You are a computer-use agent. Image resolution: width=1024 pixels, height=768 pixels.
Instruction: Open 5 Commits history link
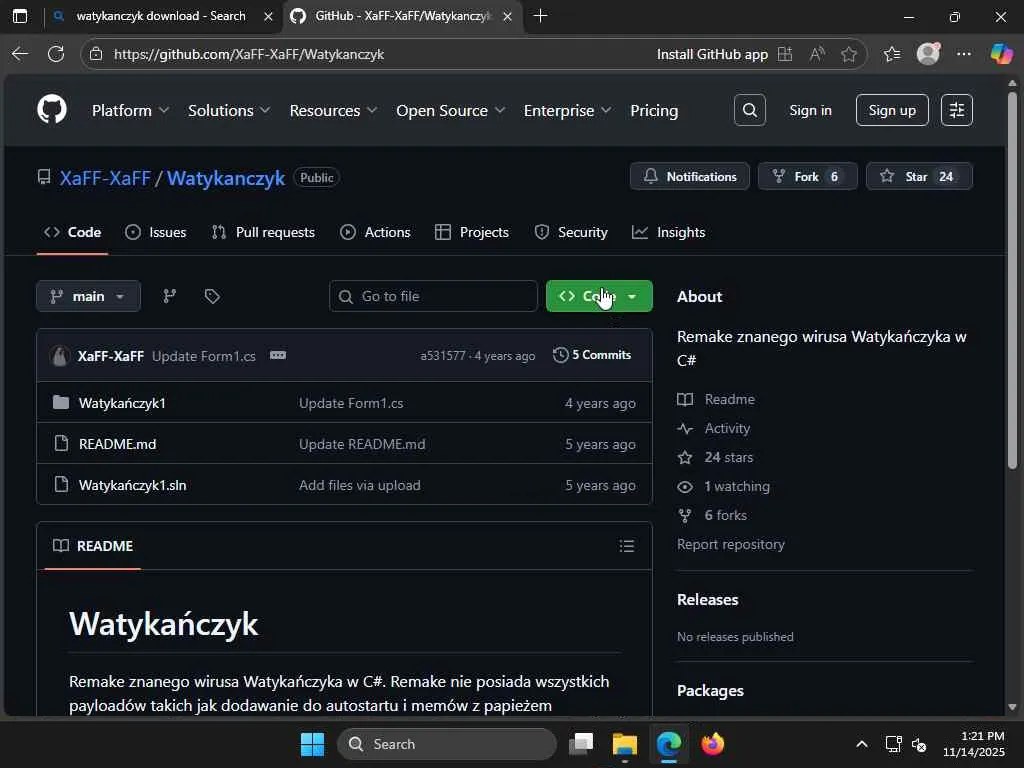coord(592,355)
